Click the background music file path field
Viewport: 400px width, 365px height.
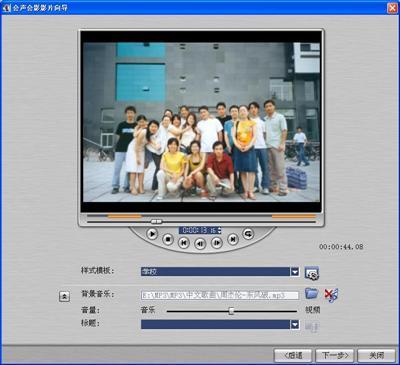pyautogui.click(x=220, y=295)
